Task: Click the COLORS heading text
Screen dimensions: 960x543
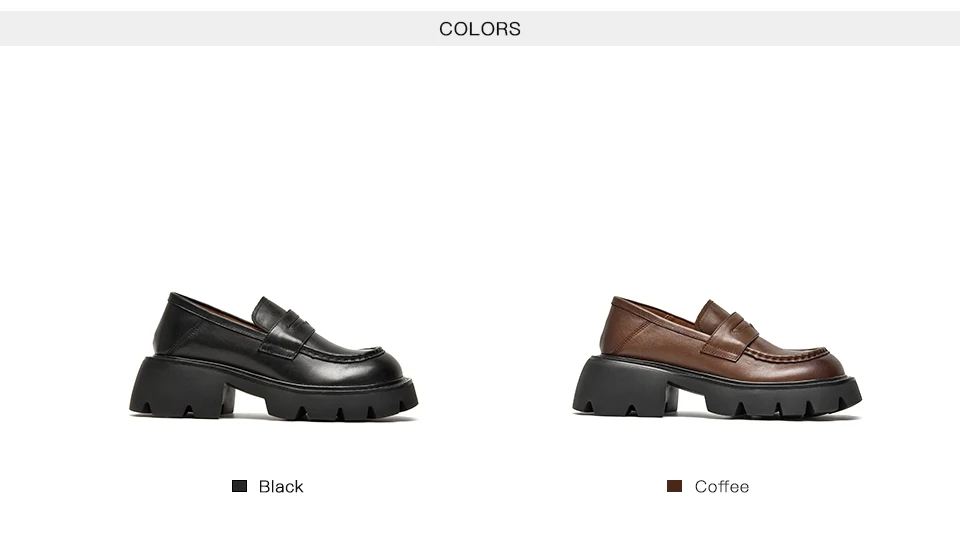Action: click(480, 29)
